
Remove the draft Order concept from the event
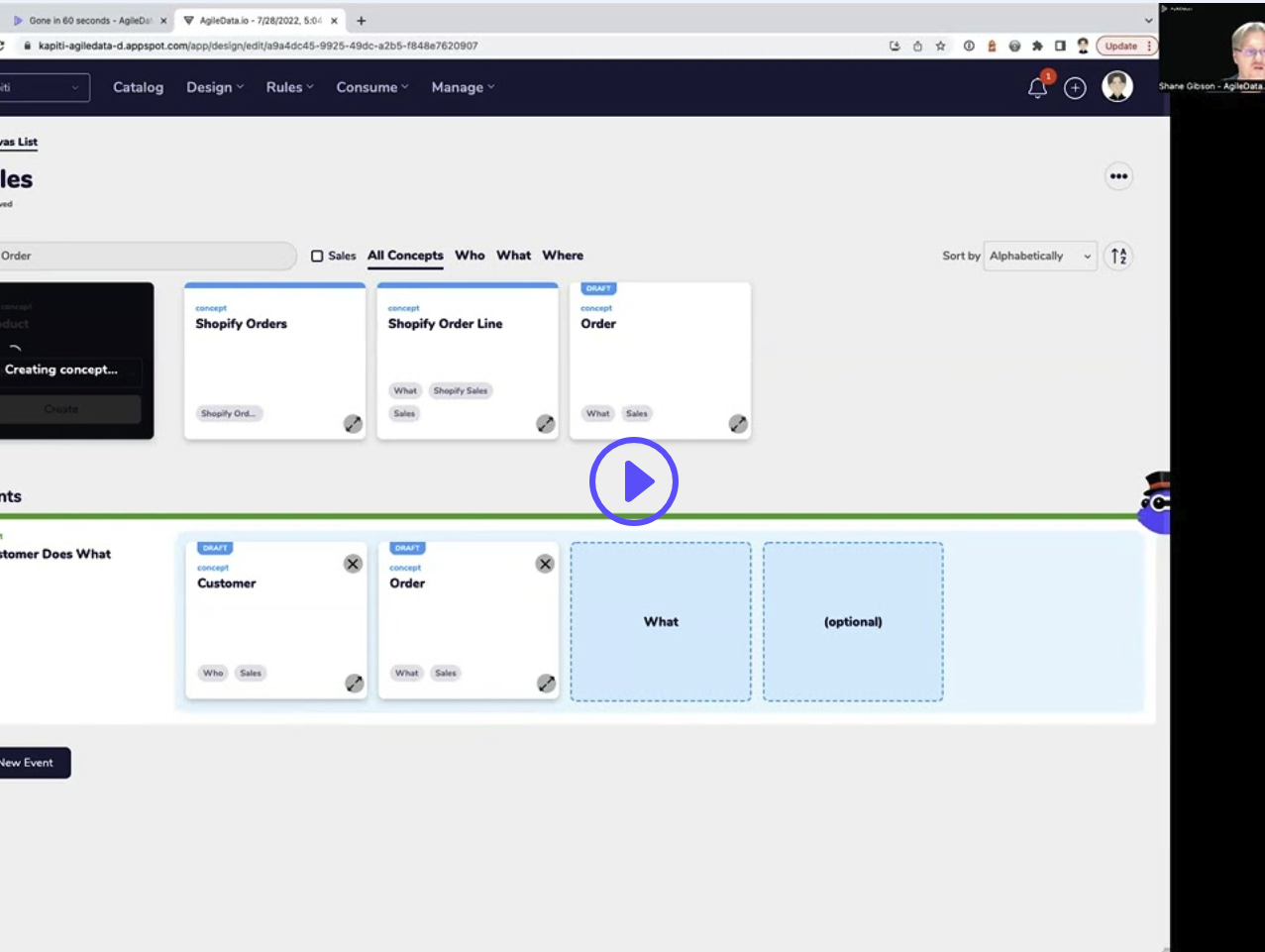point(543,564)
